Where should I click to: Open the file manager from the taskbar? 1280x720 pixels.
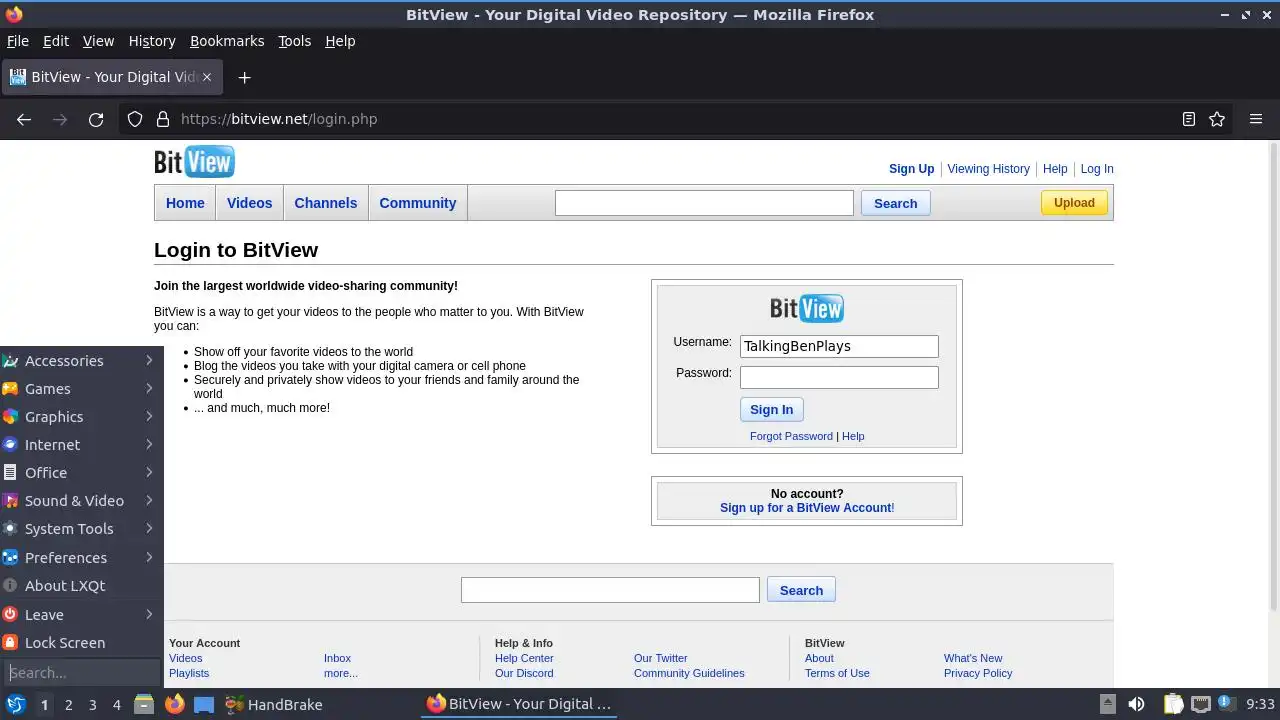(x=144, y=705)
